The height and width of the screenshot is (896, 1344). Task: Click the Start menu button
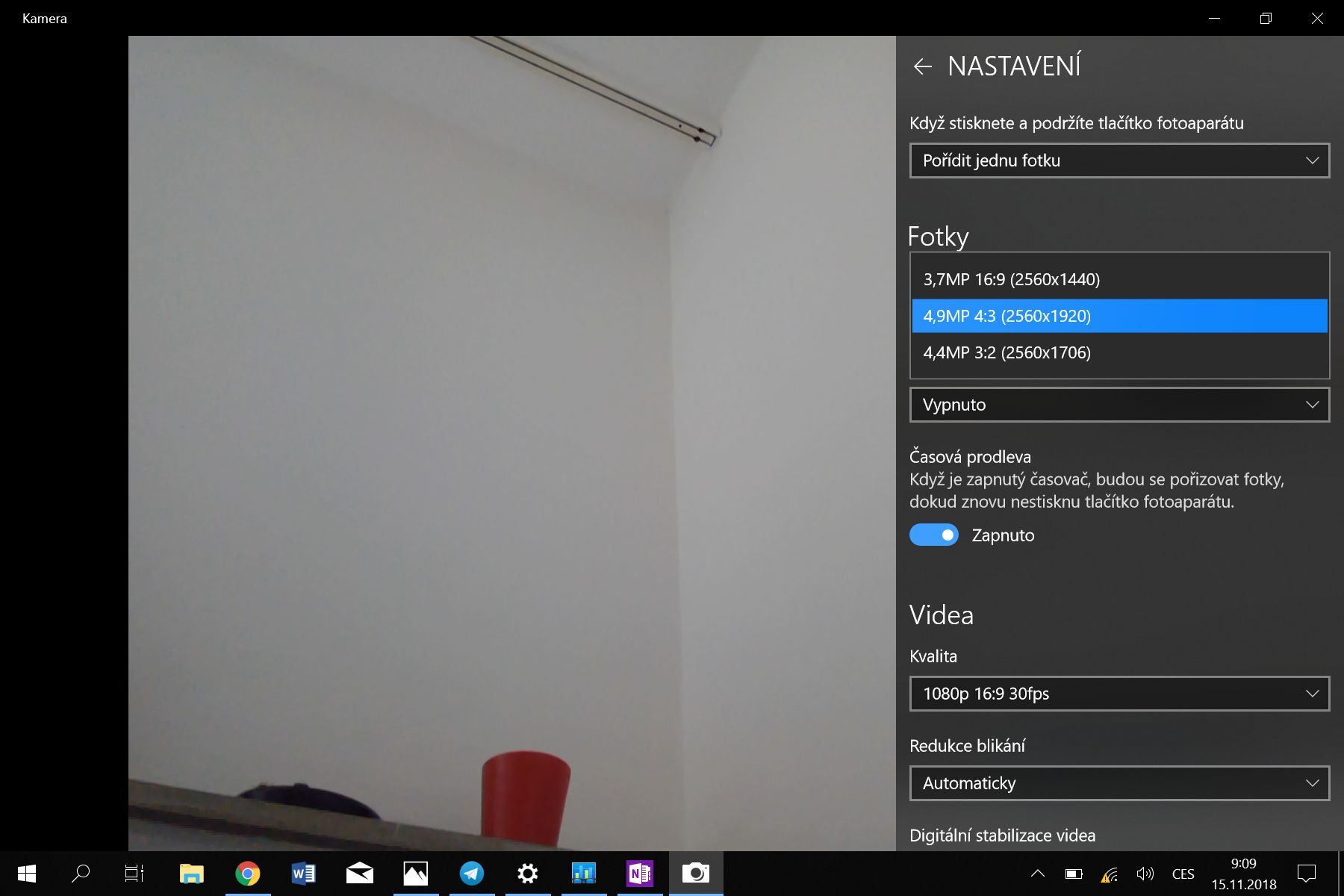click(27, 873)
